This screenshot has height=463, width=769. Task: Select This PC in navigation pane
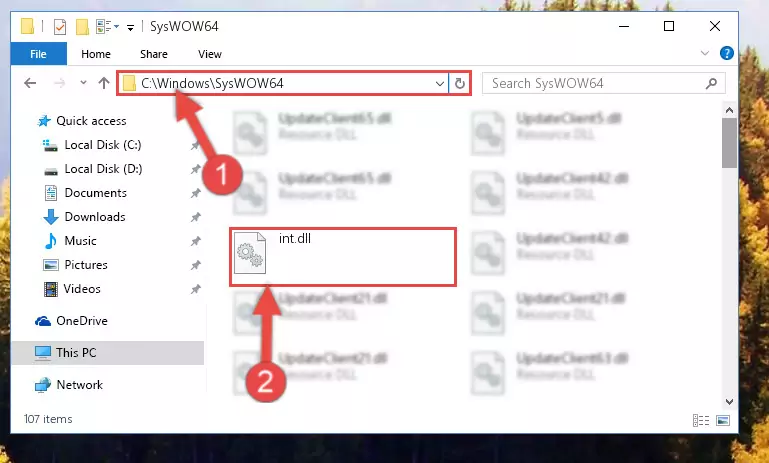coord(107,353)
